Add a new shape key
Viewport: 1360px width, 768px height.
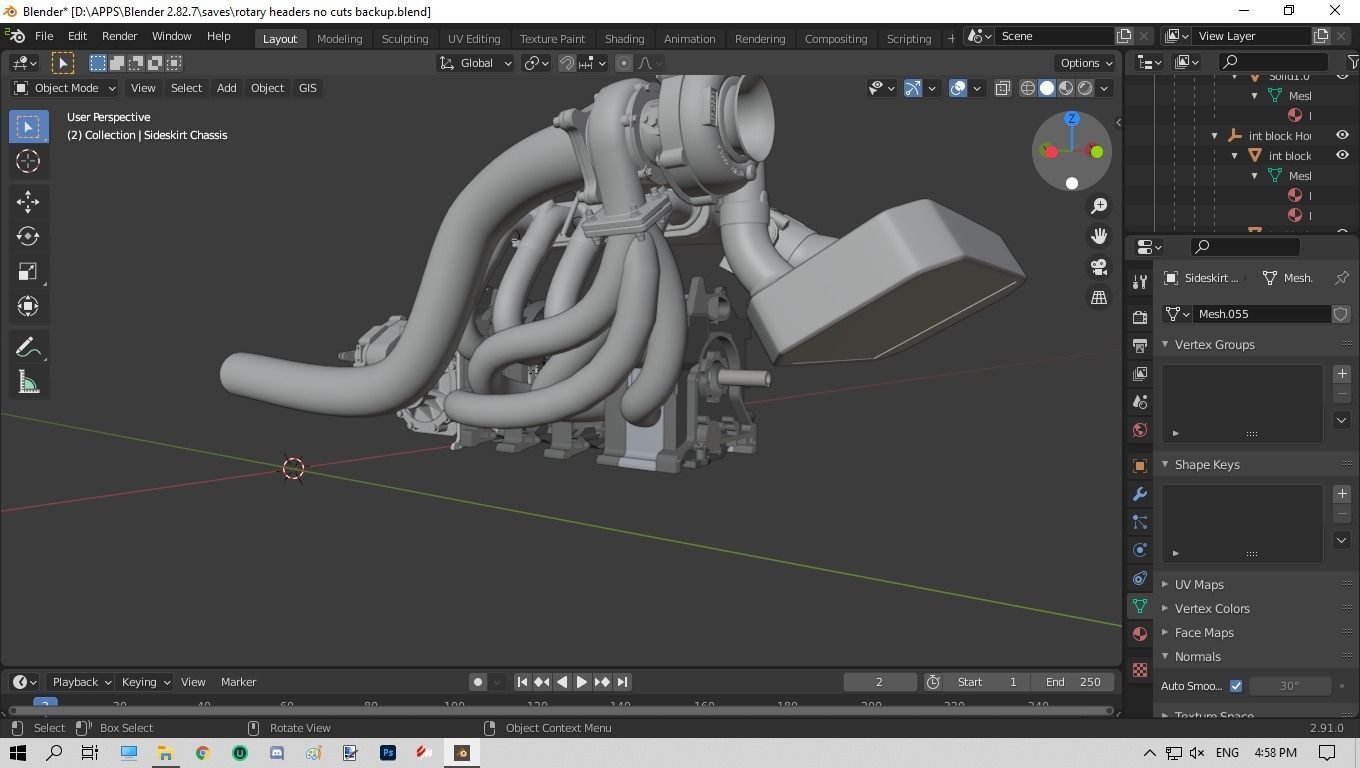click(x=1342, y=494)
